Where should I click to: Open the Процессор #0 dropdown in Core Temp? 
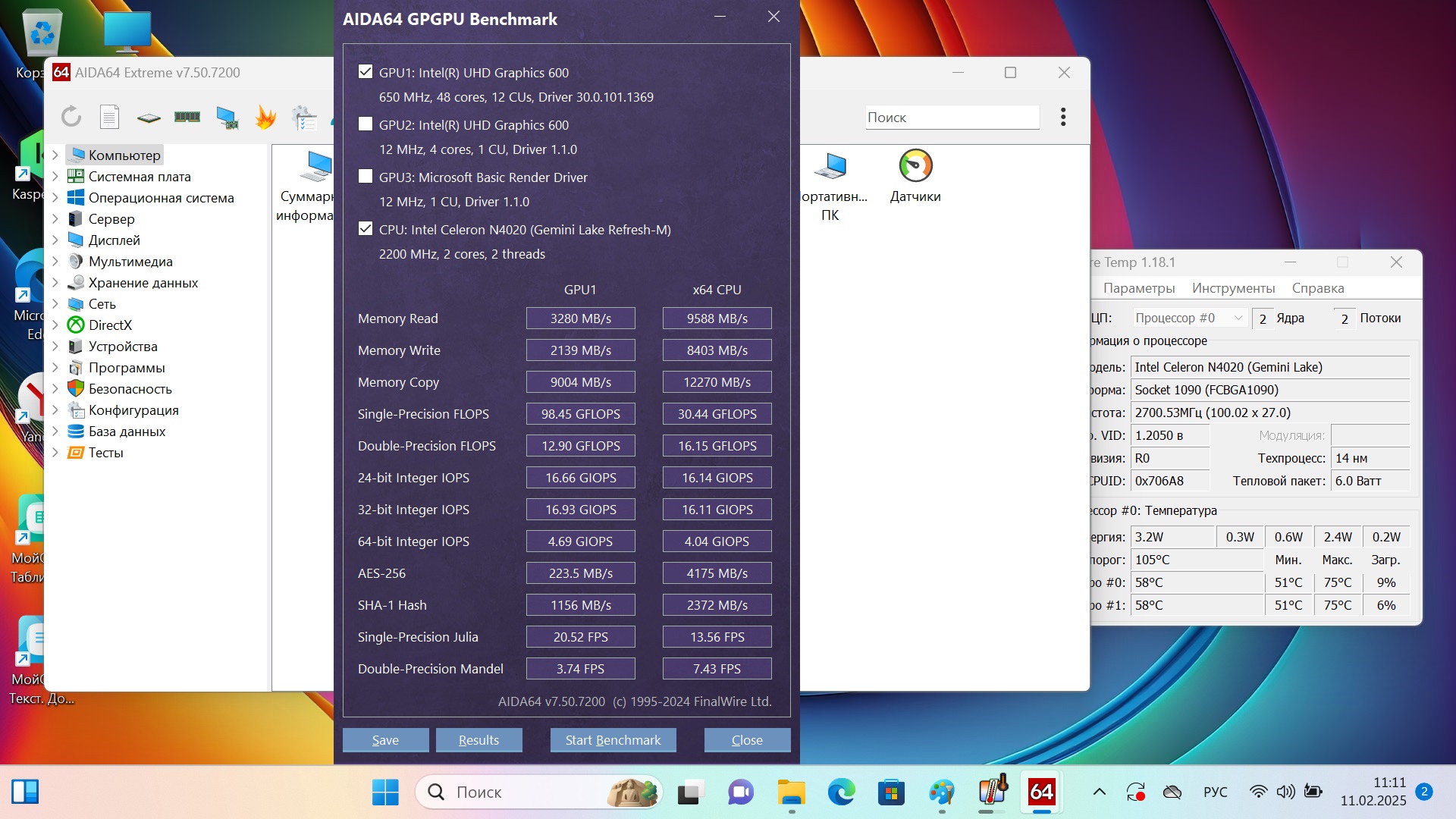[1189, 318]
